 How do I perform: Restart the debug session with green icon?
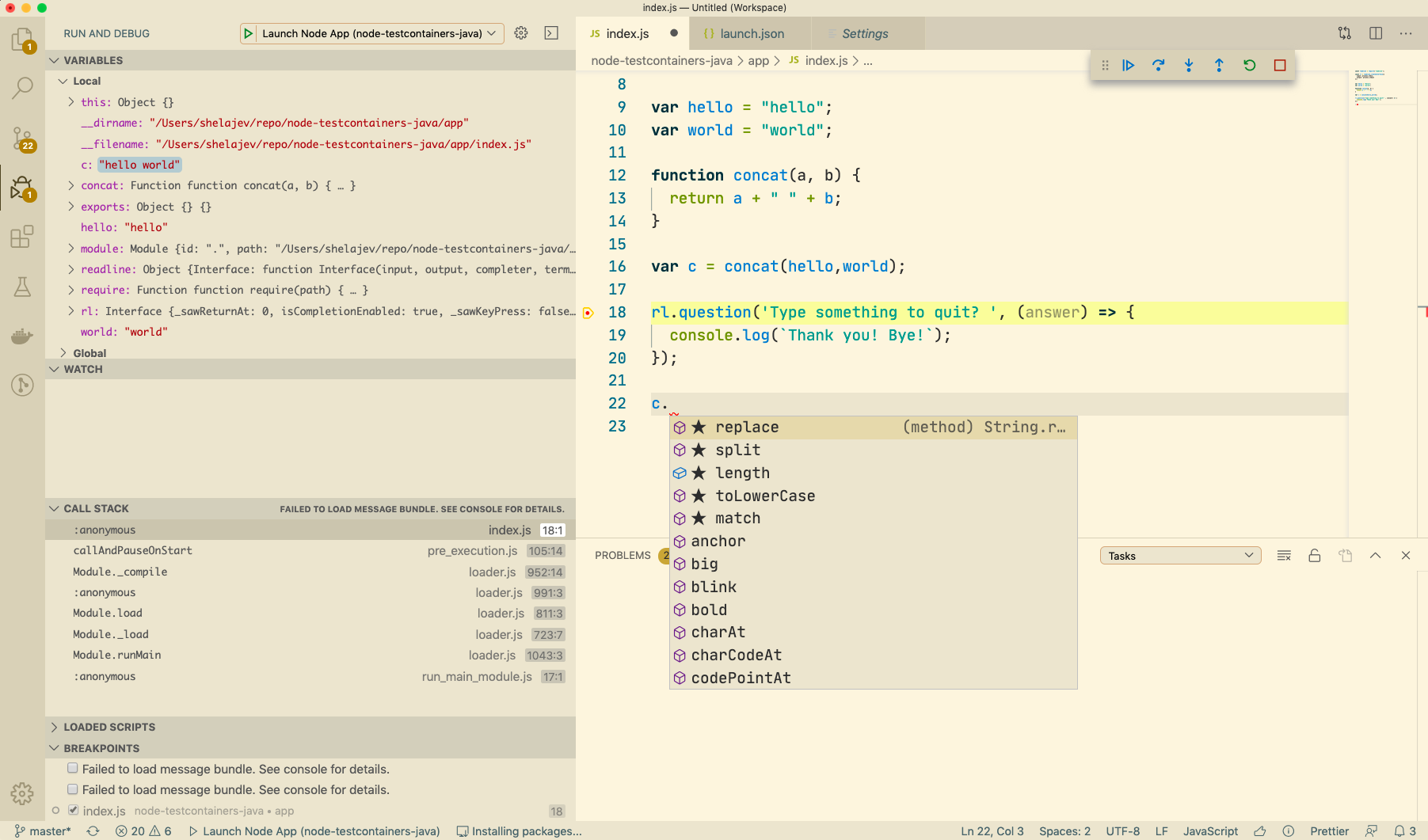(1249, 66)
